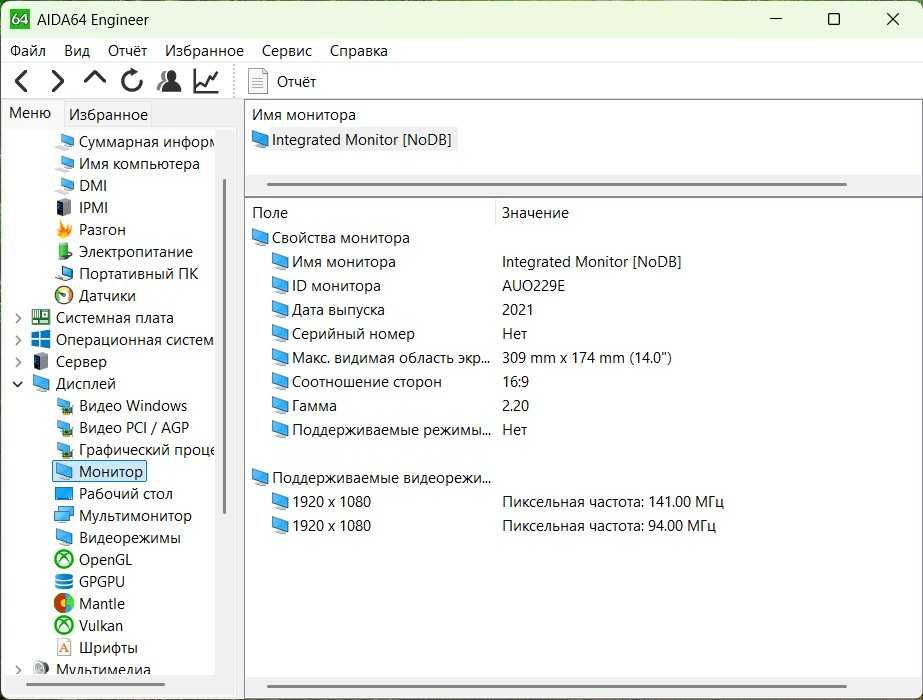Go back with the left arrow toolbar icon
This screenshot has height=700, width=923.
click(x=22, y=81)
